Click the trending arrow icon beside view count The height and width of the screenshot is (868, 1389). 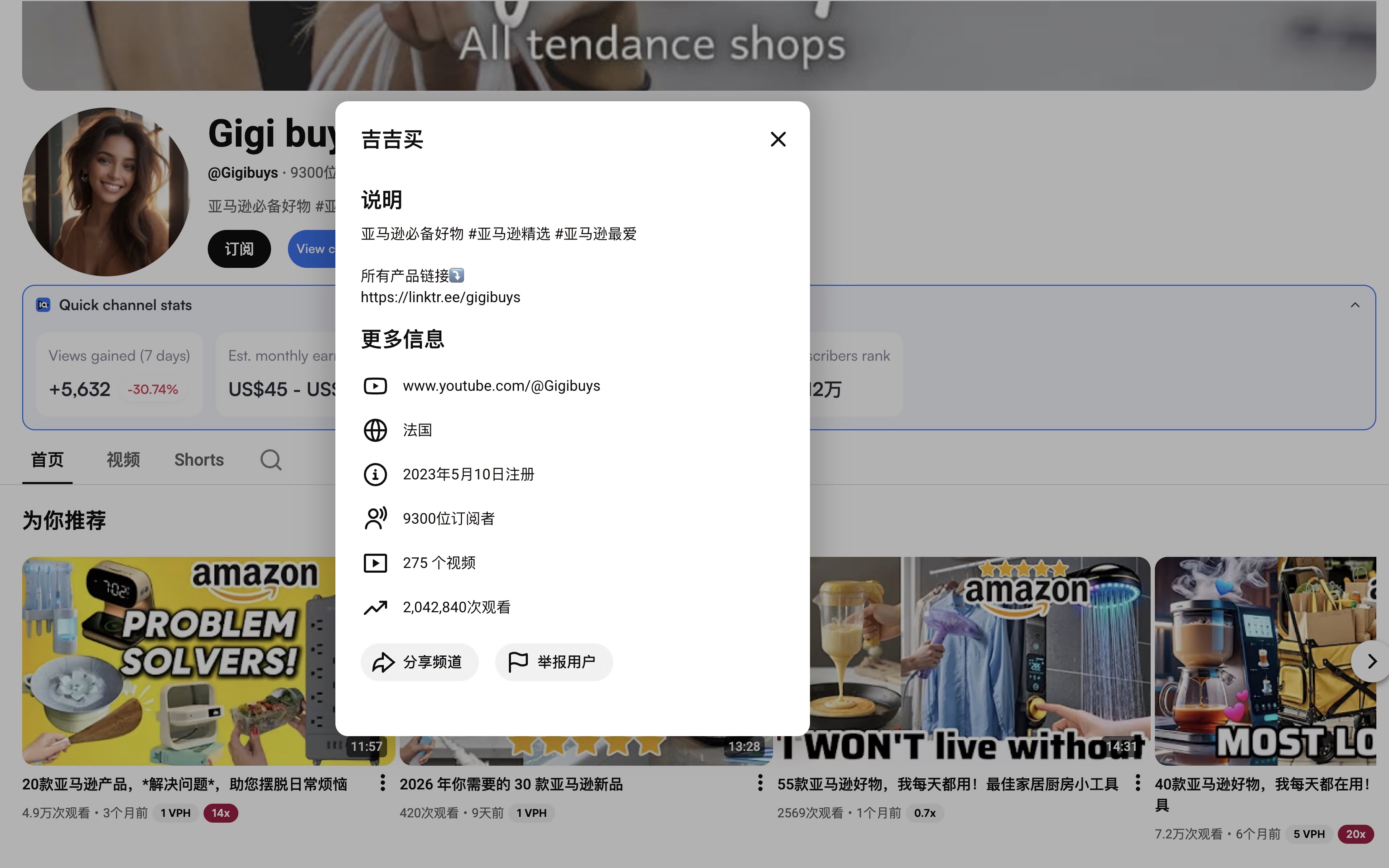click(x=375, y=607)
